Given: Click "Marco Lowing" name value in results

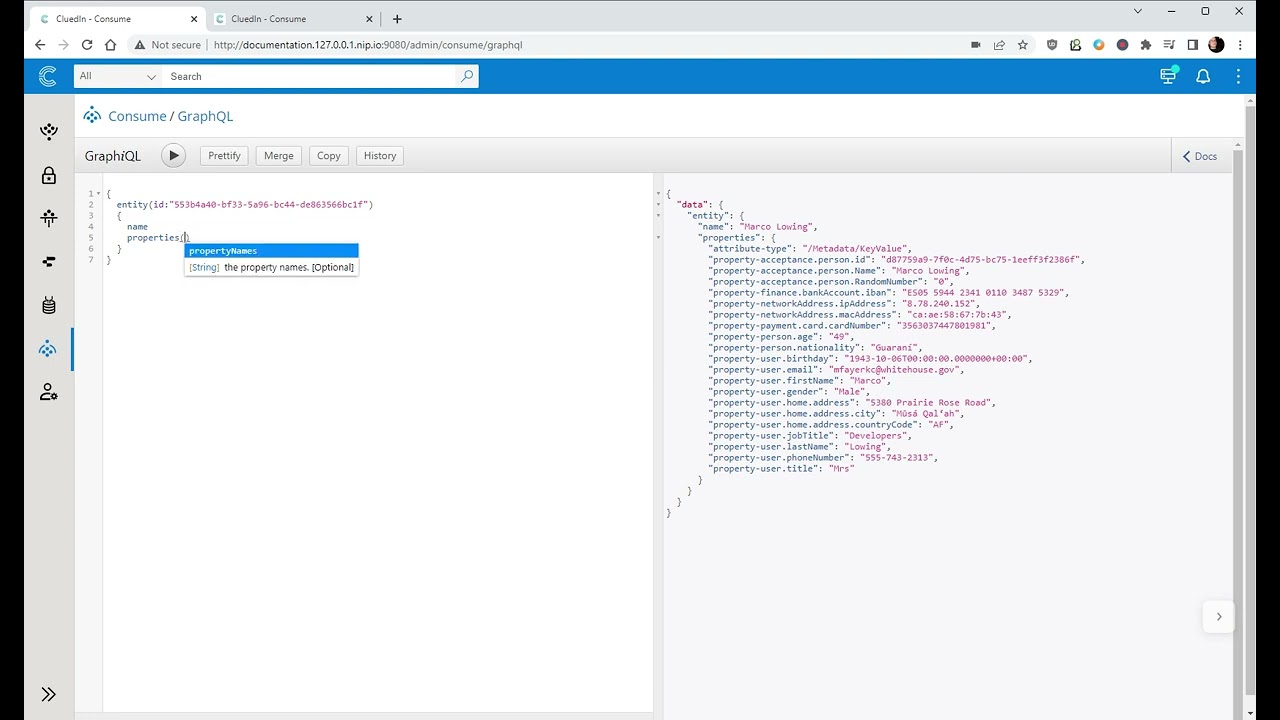Looking at the screenshot, I should point(778,226).
